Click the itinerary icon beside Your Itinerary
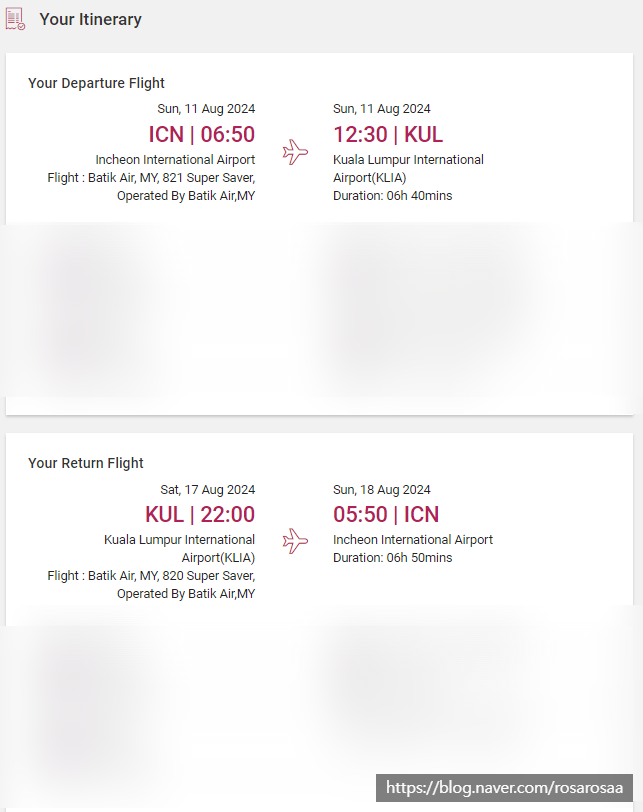Screen dimensions: 643x812 (15, 19)
